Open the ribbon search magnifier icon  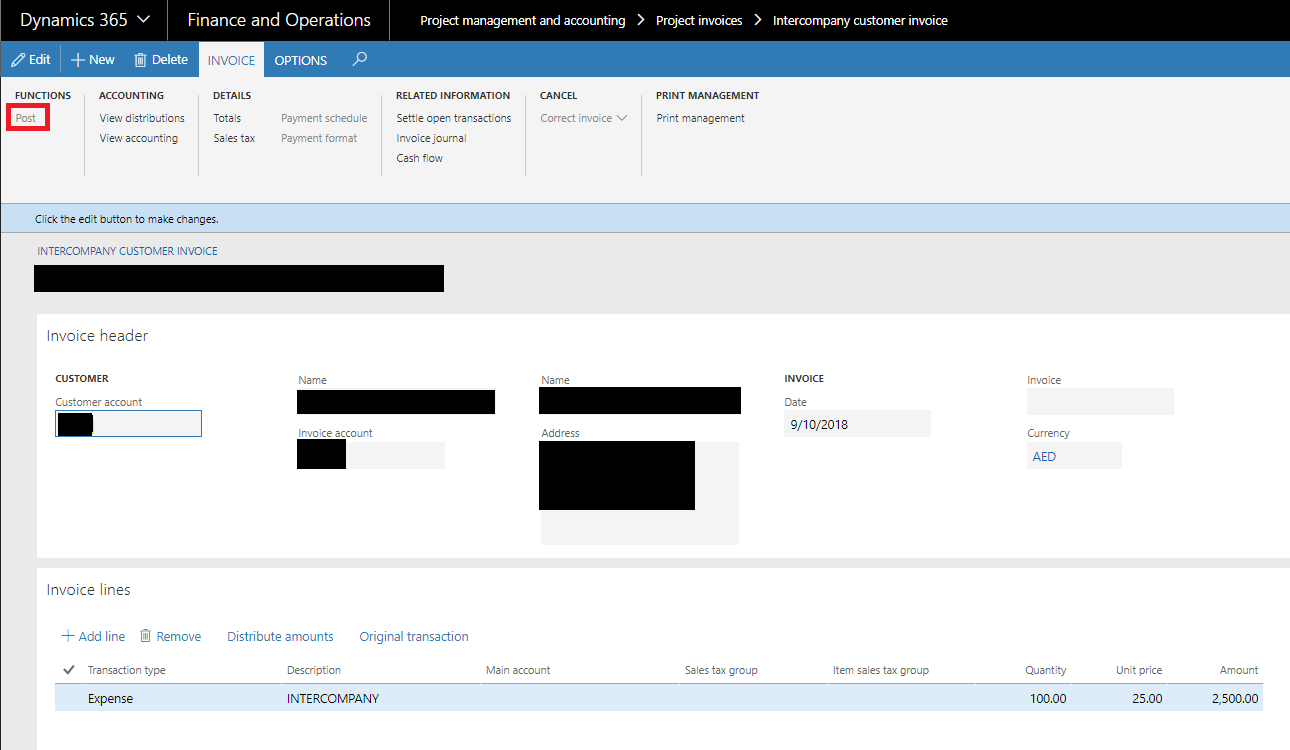coord(360,60)
